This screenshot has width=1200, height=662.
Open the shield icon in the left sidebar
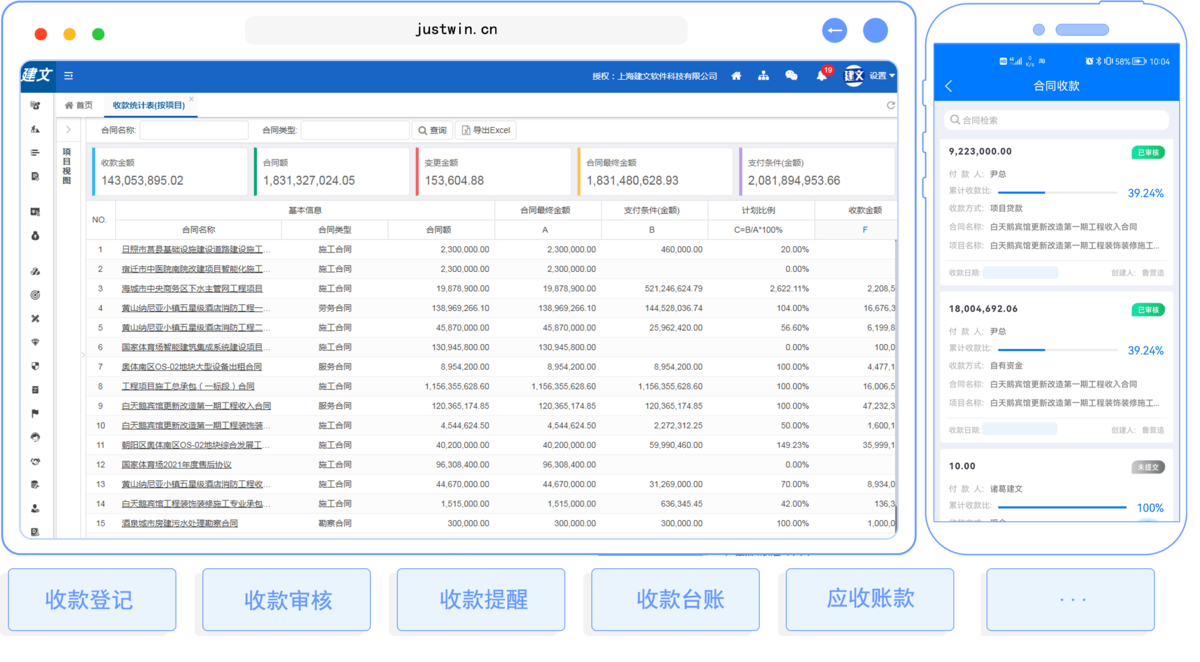coord(35,366)
